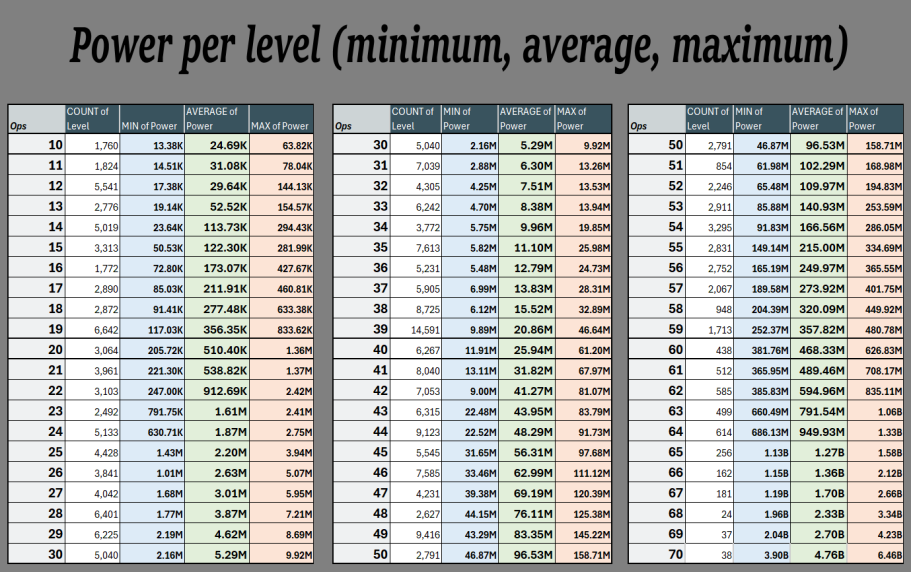Select the 14,591 count cell for level 39
This screenshot has height=572, width=911.
tap(419, 328)
